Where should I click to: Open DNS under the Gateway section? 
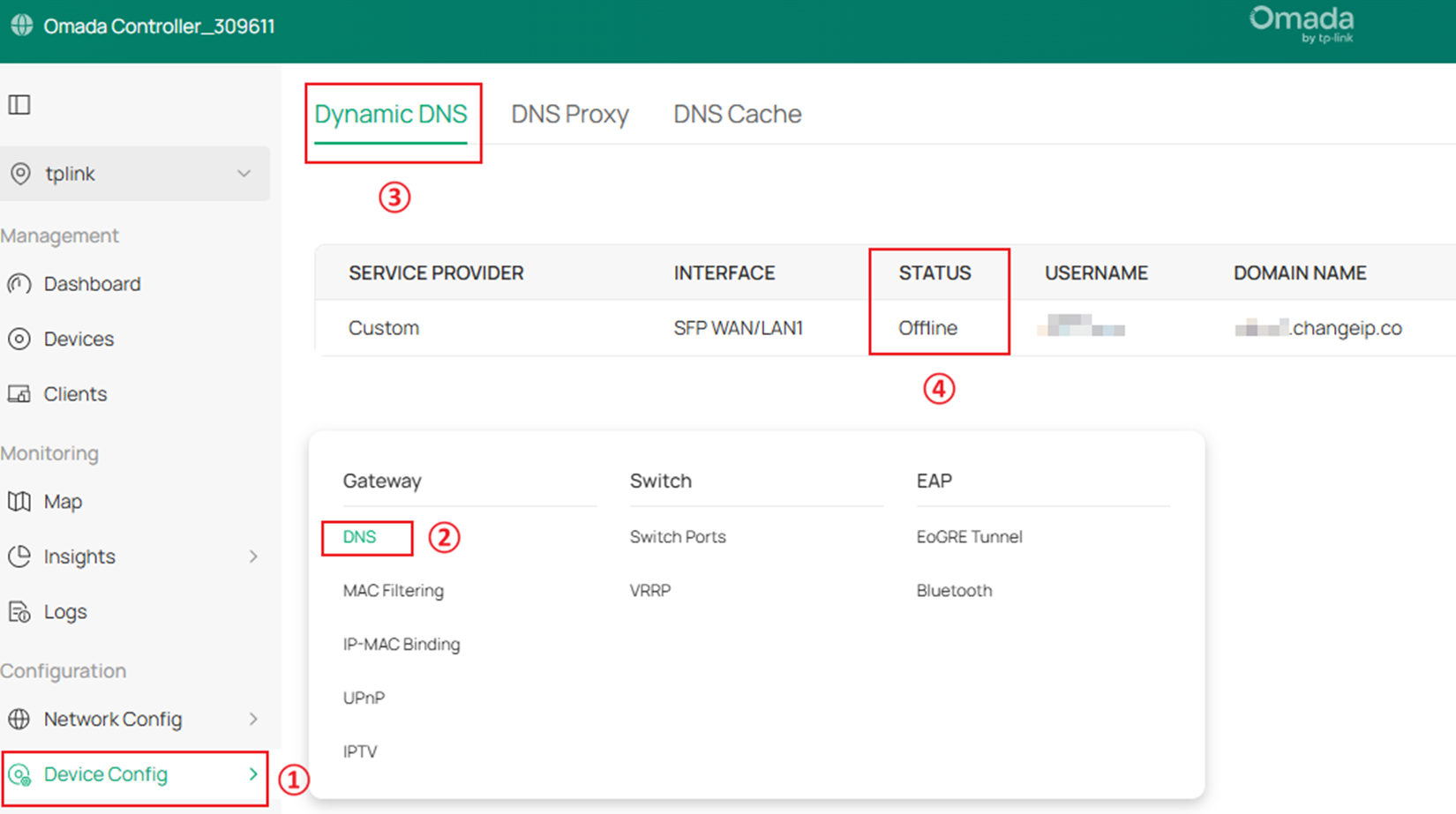point(359,536)
